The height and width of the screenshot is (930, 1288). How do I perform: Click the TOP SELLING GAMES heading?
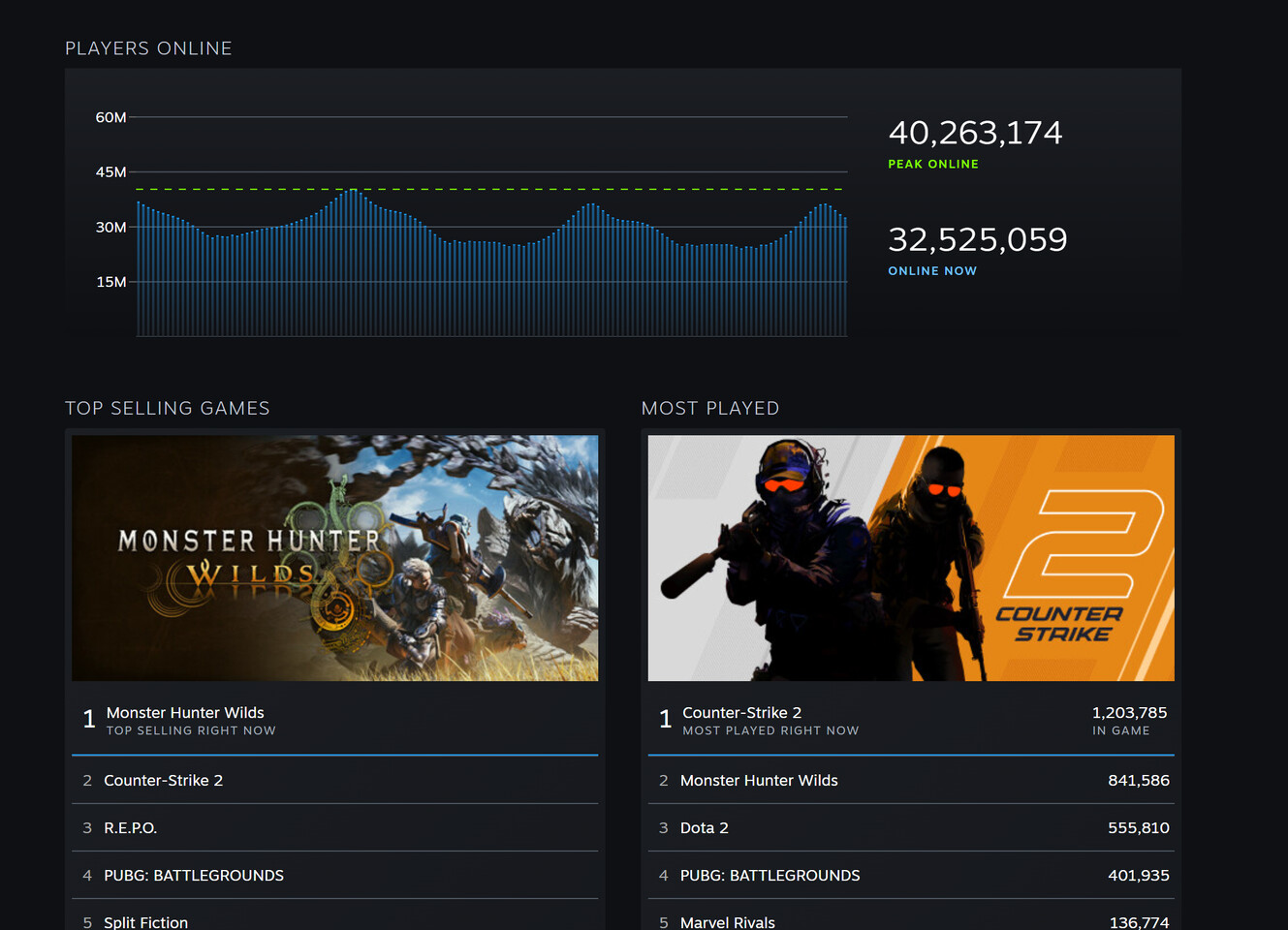pos(168,409)
